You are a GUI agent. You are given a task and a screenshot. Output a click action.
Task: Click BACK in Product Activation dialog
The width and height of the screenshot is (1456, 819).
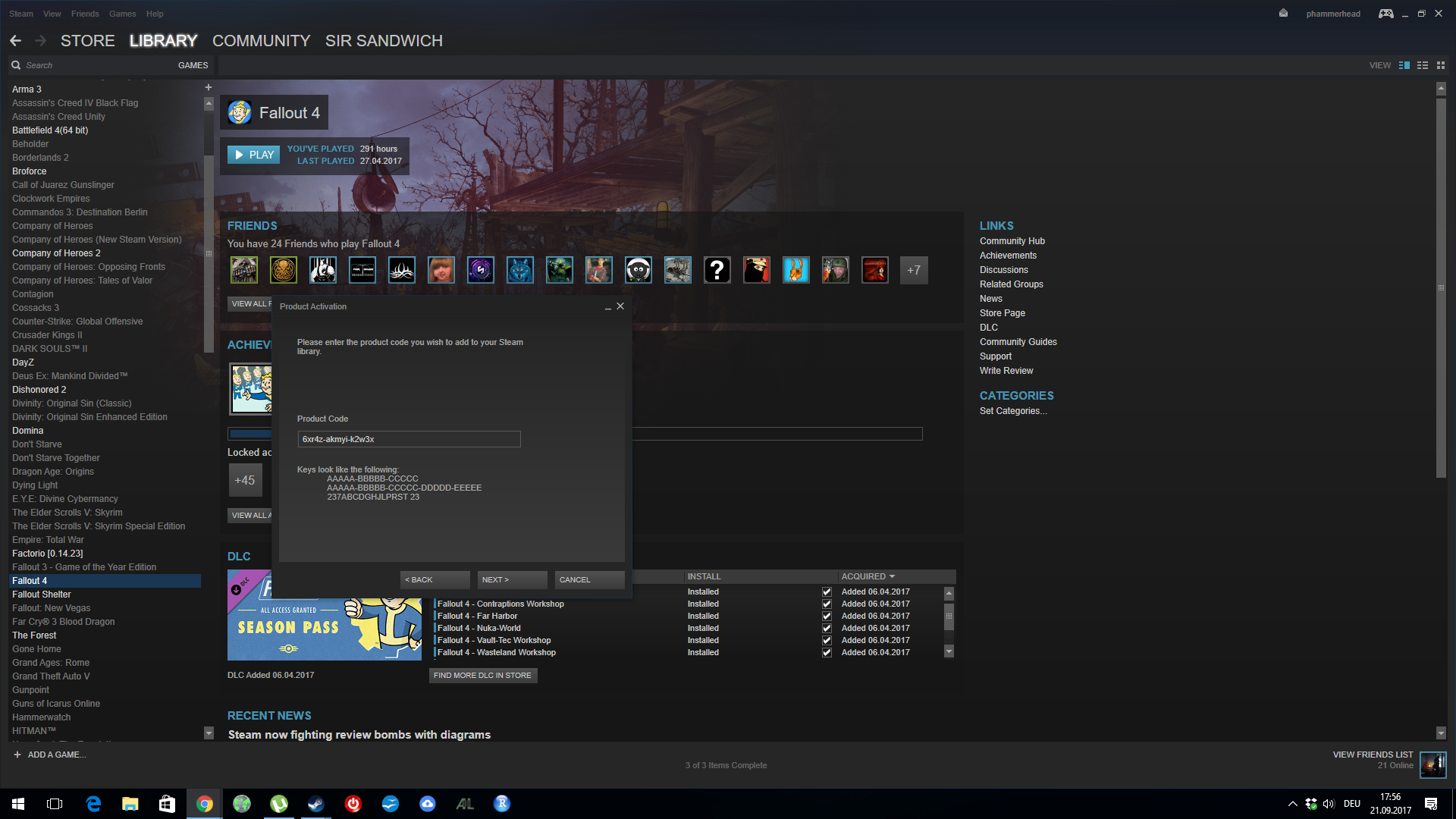tap(435, 580)
